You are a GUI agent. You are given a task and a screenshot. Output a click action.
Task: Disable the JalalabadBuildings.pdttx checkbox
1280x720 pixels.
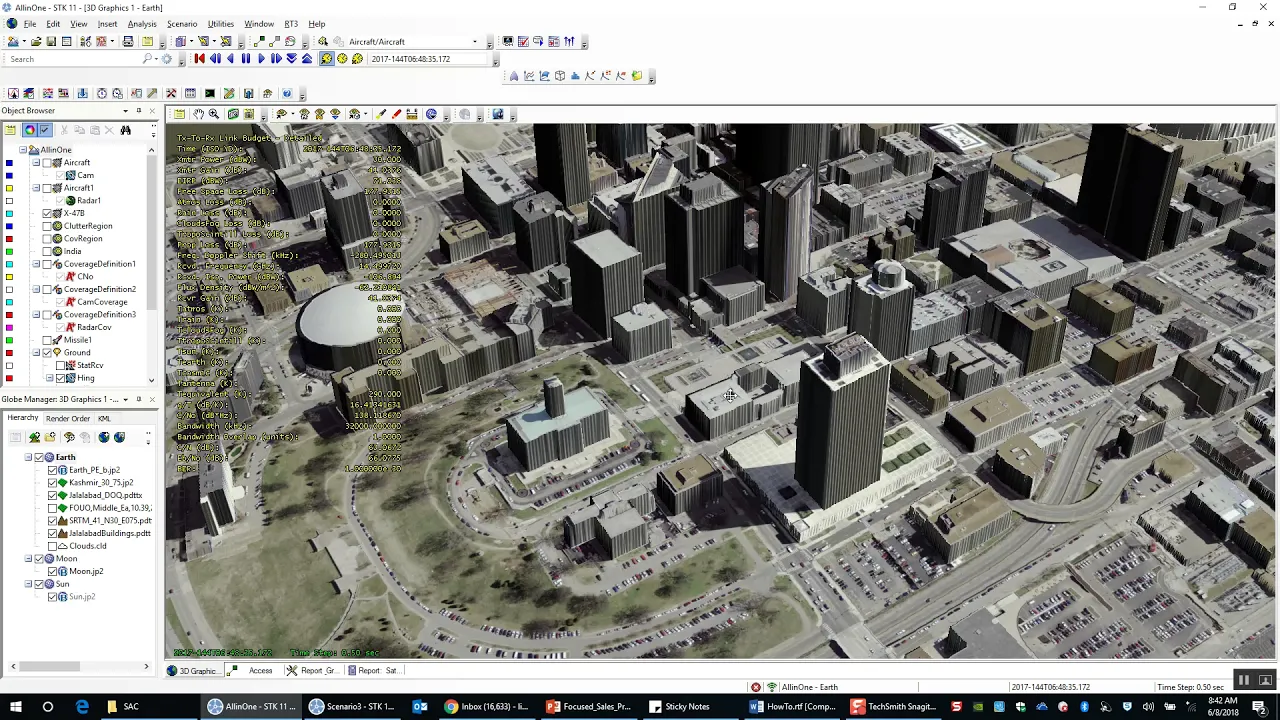pyautogui.click(x=53, y=533)
